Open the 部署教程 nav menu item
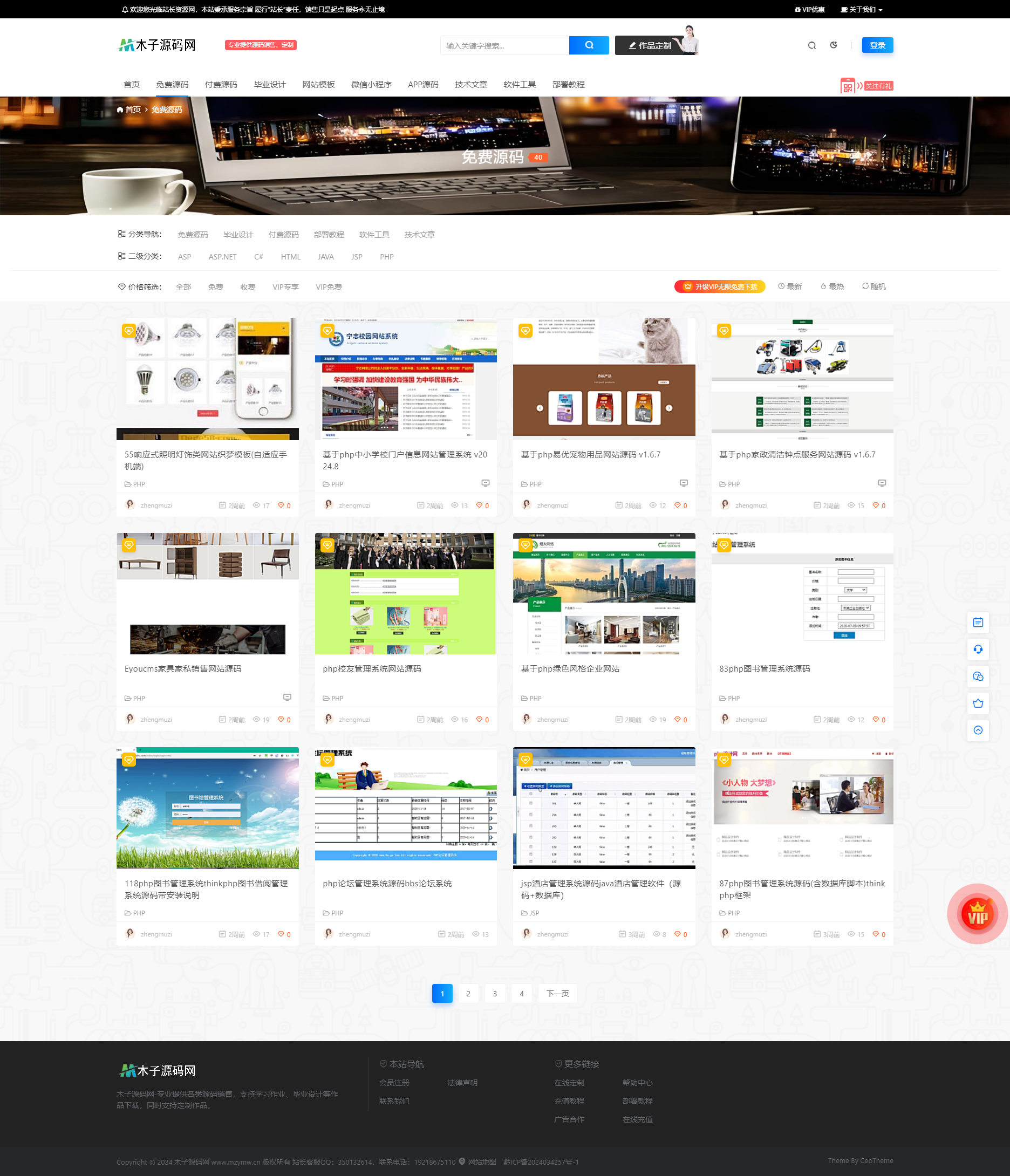Viewport: 1010px width, 1176px height. 568,85
